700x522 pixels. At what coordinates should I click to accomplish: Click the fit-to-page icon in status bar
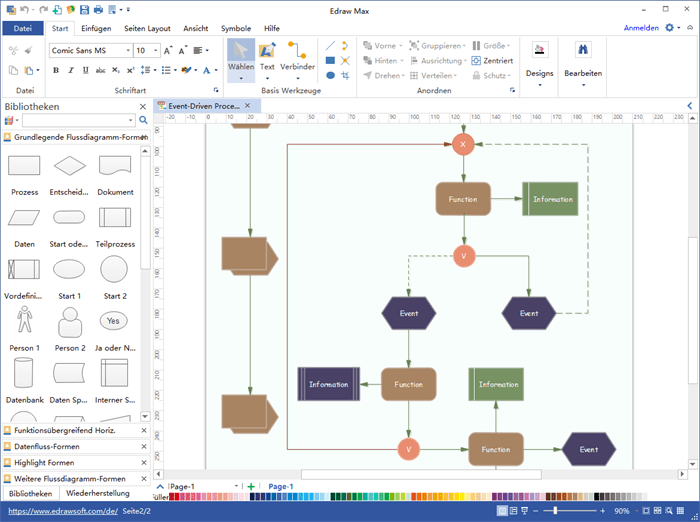coord(646,511)
